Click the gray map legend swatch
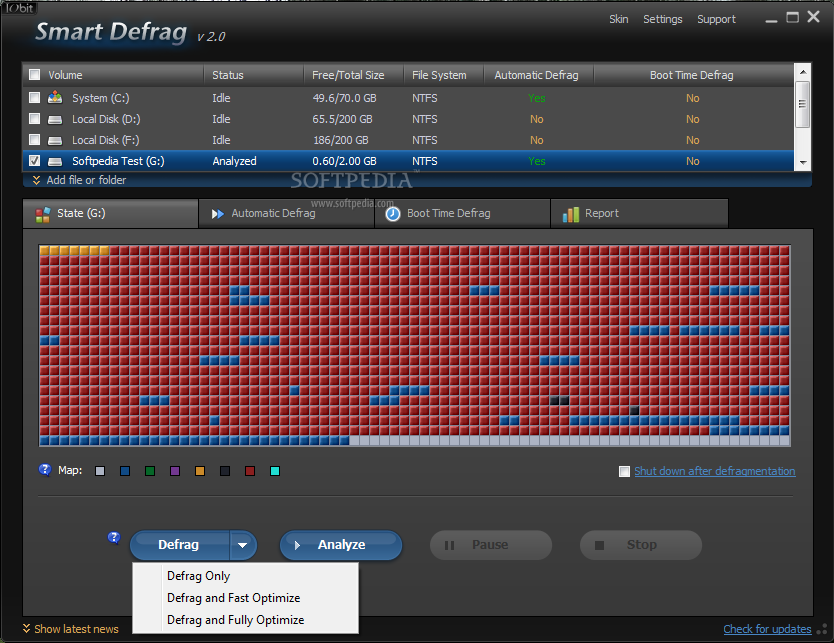This screenshot has width=834, height=643. tap(100, 471)
